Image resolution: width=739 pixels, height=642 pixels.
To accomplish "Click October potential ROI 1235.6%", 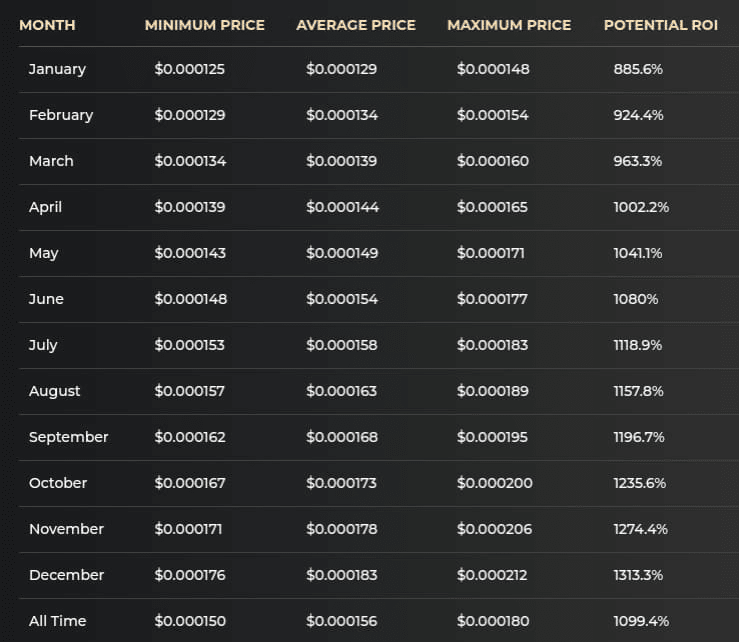I will click(640, 483).
